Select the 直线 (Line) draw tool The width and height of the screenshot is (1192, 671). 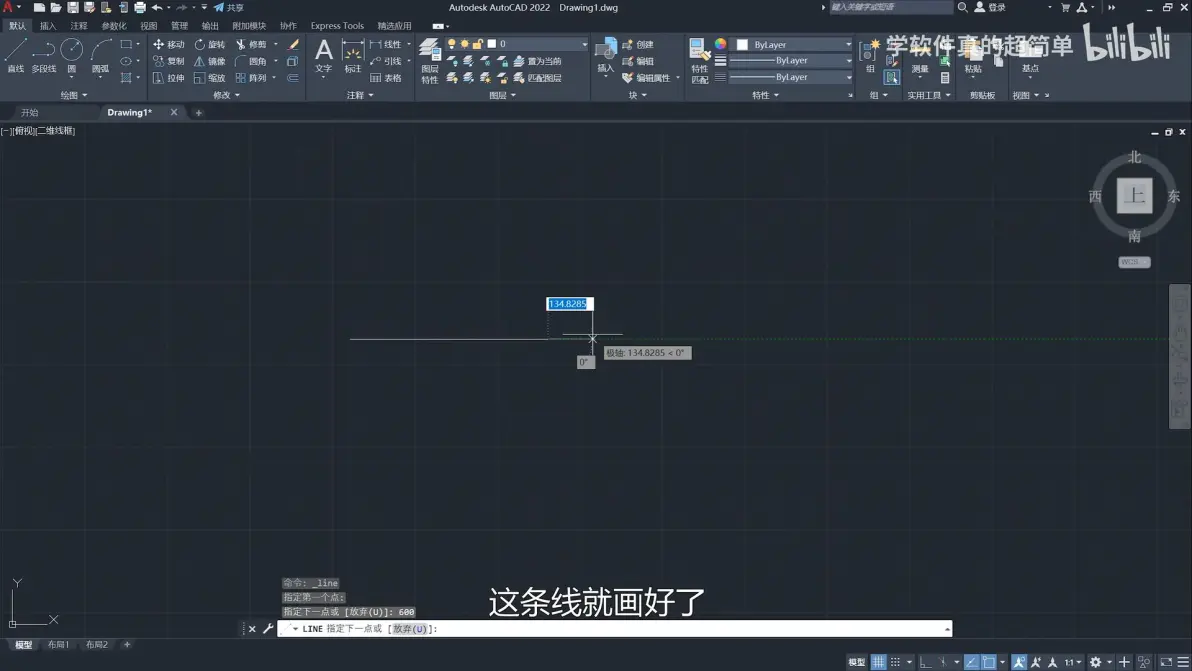(x=16, y=55)
